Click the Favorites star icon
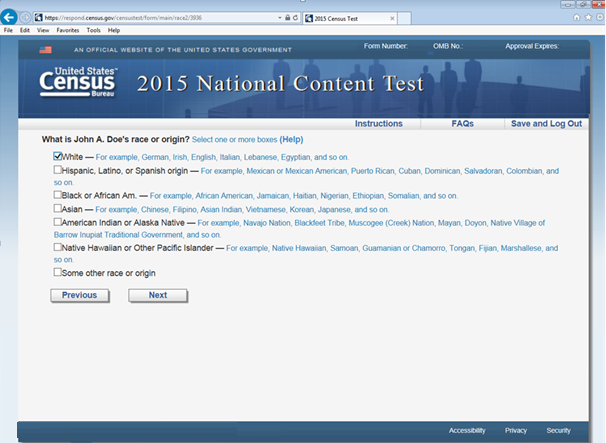606x443 pixels. tap(588, 17)
